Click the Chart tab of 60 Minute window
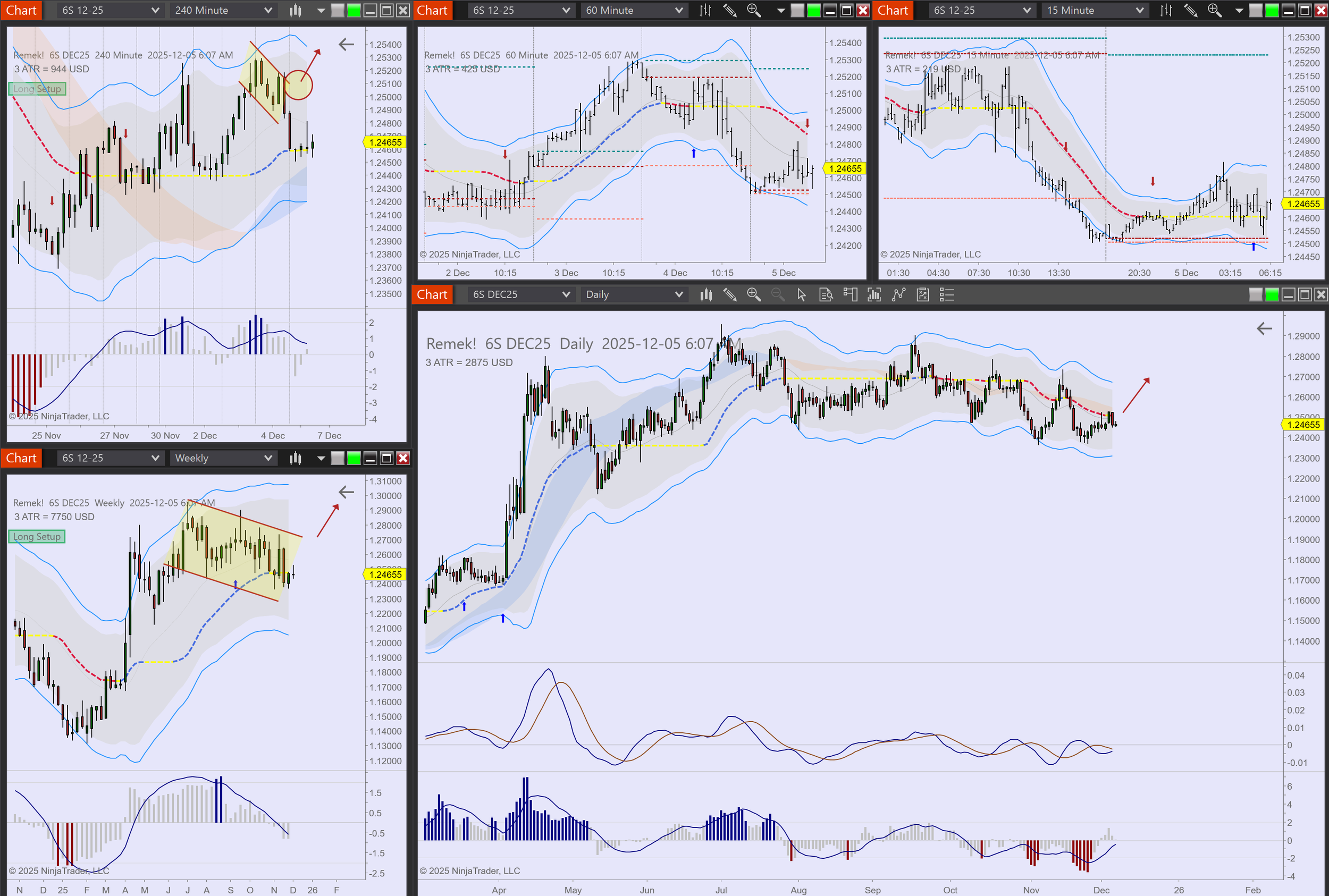Image resolution: width=1329 pixels, height=896 pixels. click(x=432, y=10)
